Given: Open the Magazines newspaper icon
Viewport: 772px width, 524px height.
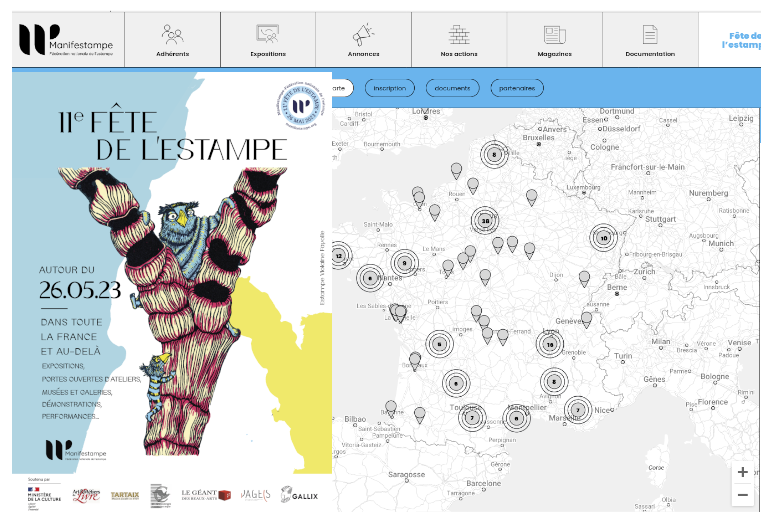Looking at the screenshot, I should tap(554, 35).
